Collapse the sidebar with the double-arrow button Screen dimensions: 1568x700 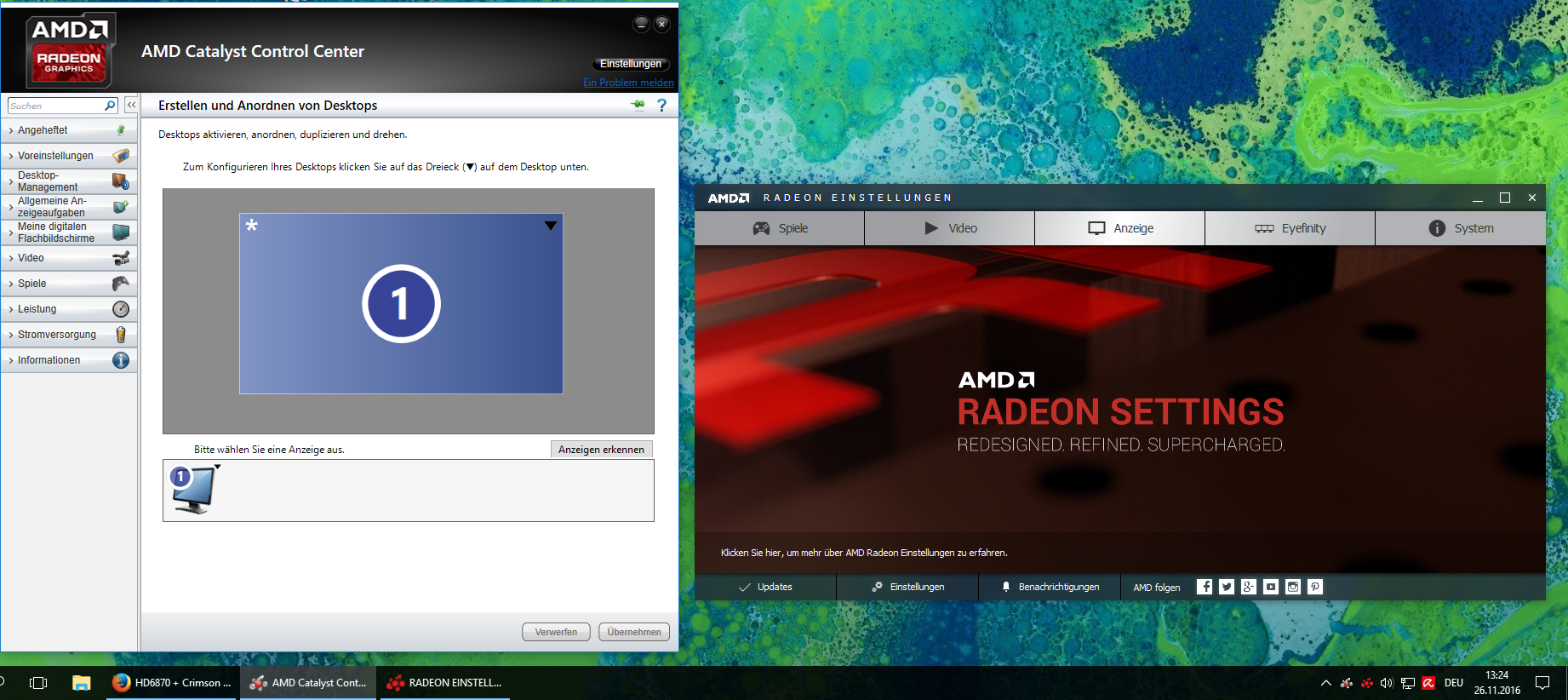(131, 105)
